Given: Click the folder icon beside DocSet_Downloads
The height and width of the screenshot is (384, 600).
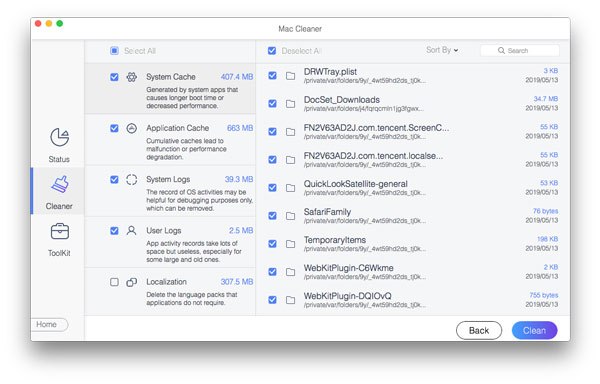Looking at the screenshot, I should click(291, 104).
